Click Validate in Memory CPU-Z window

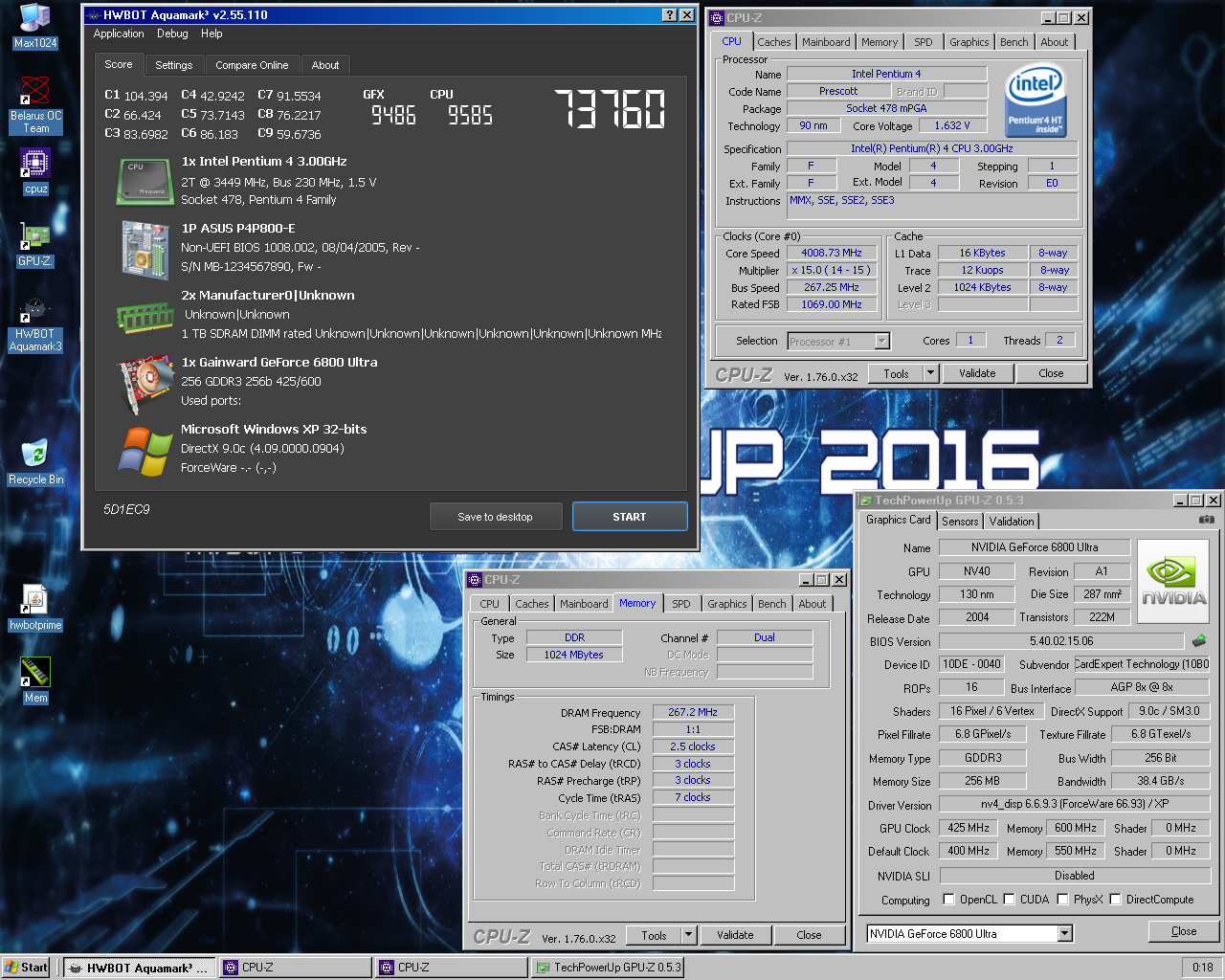pos(735,935)
